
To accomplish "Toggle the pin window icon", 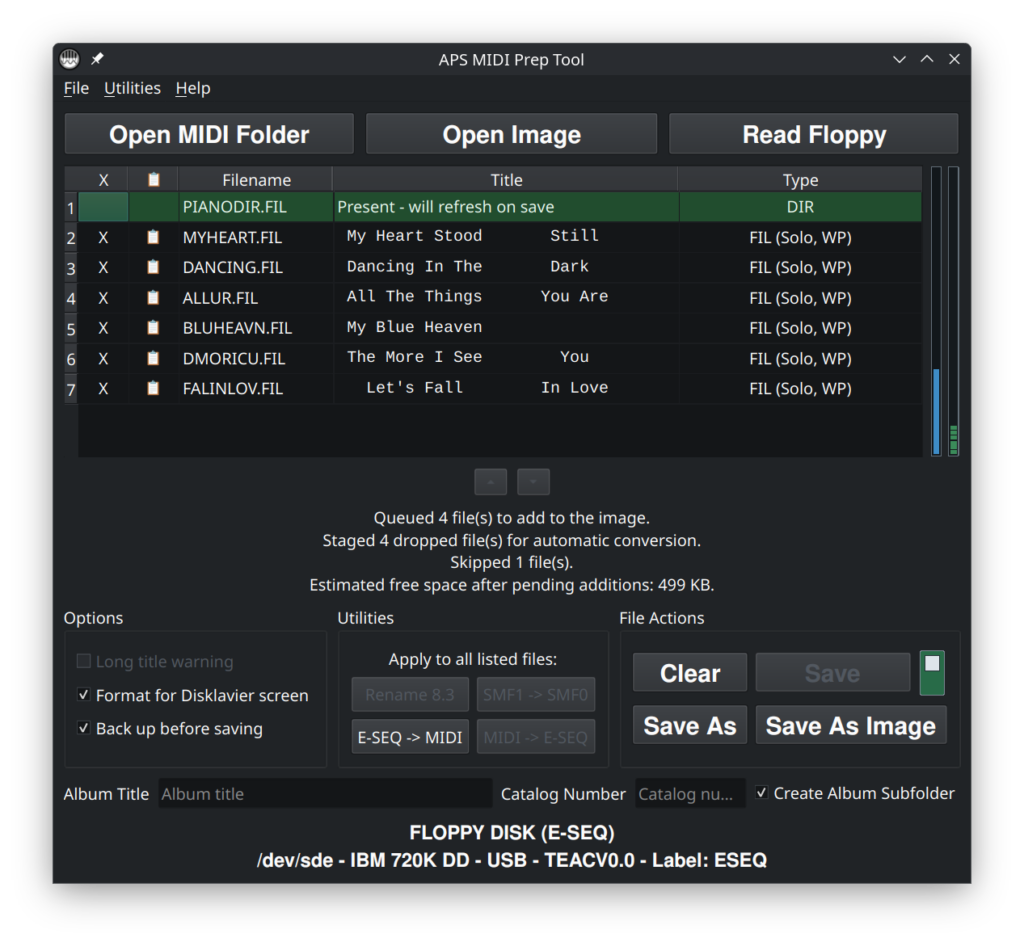I will (97, 59).
